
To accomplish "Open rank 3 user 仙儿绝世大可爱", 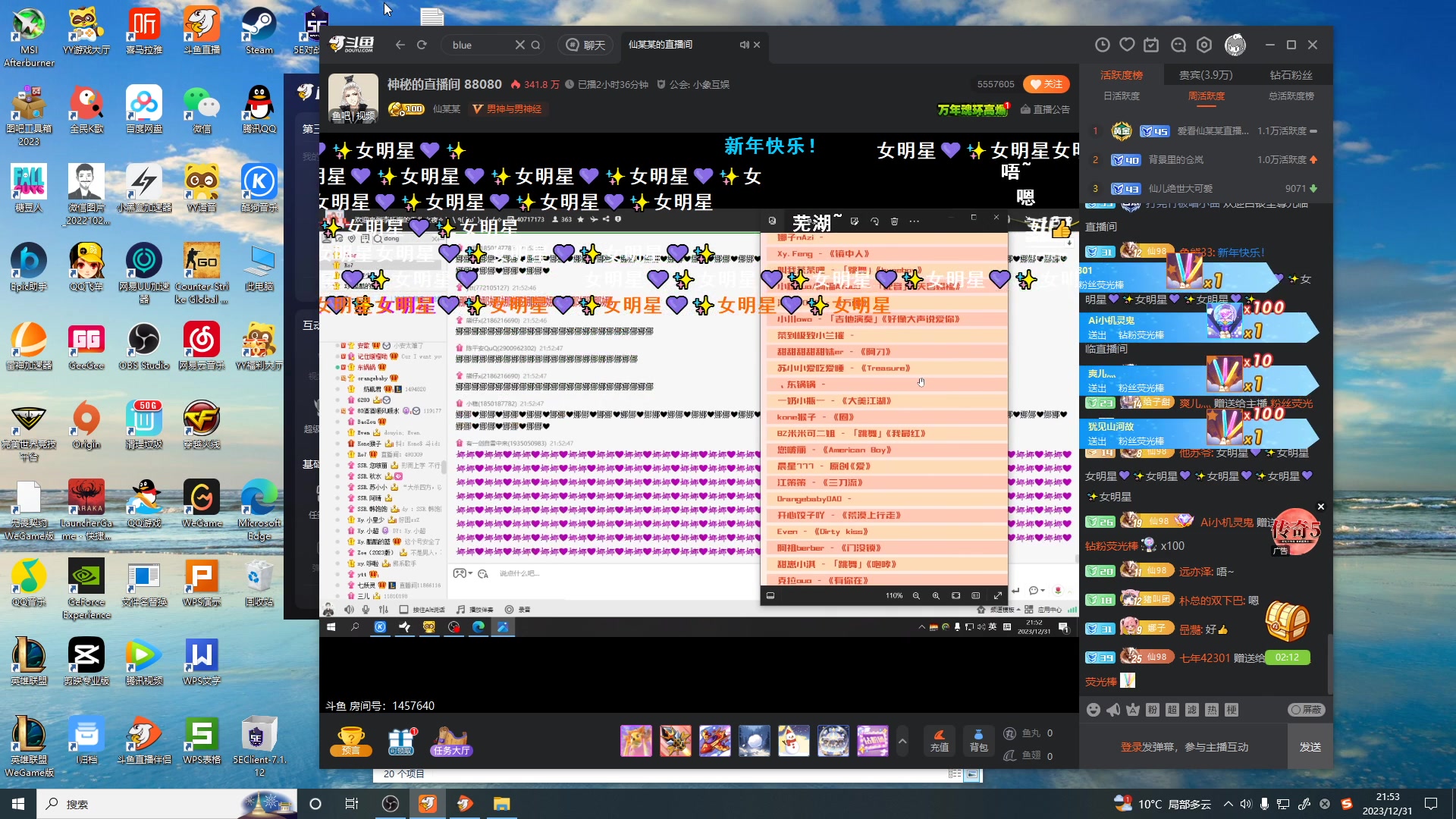I will click(x=1180, y=189).
